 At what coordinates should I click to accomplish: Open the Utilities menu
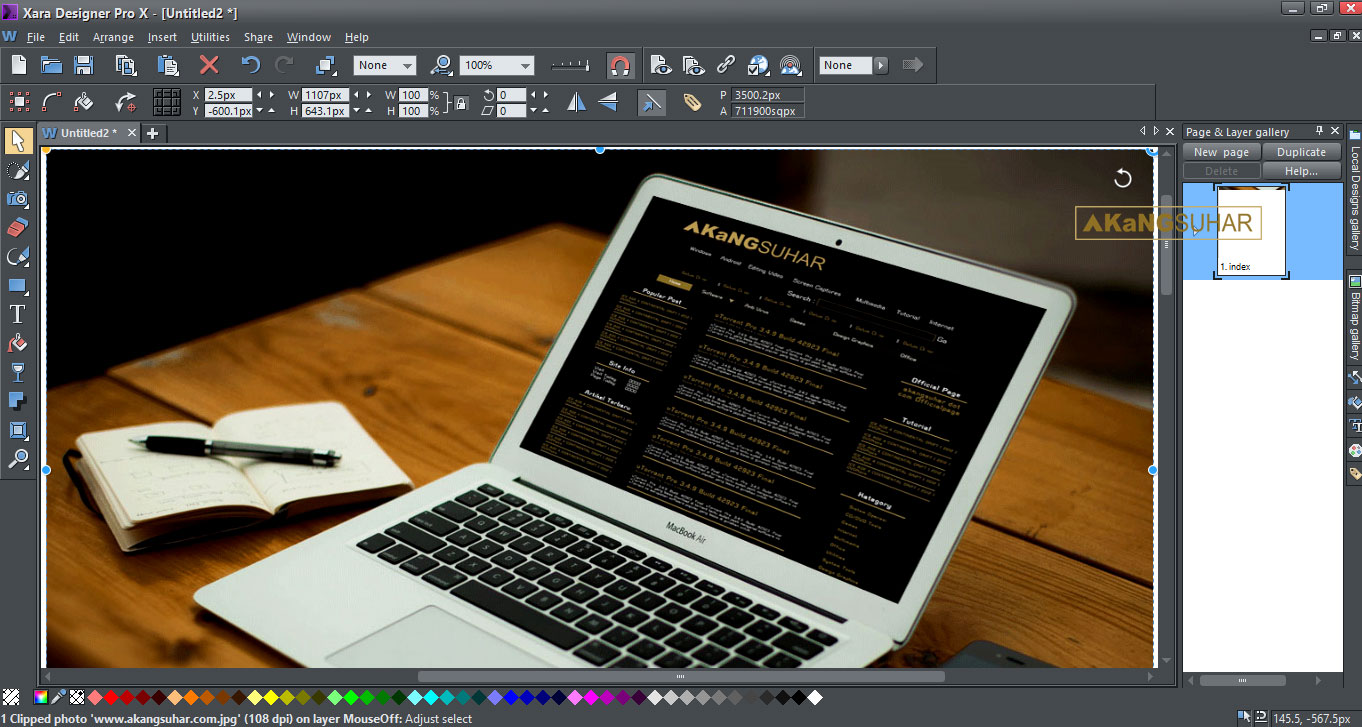tap(210, 37)
